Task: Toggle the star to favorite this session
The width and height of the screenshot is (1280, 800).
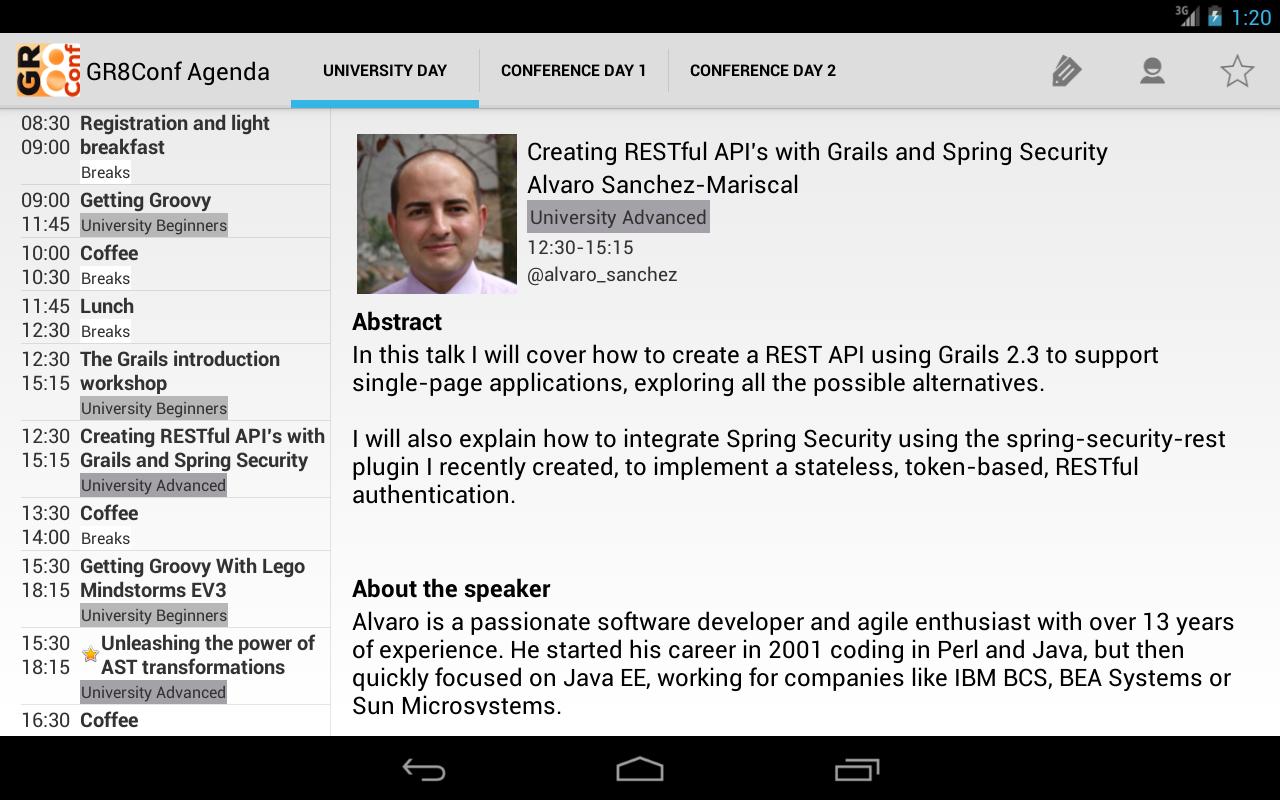Action: click(1236, 70)
